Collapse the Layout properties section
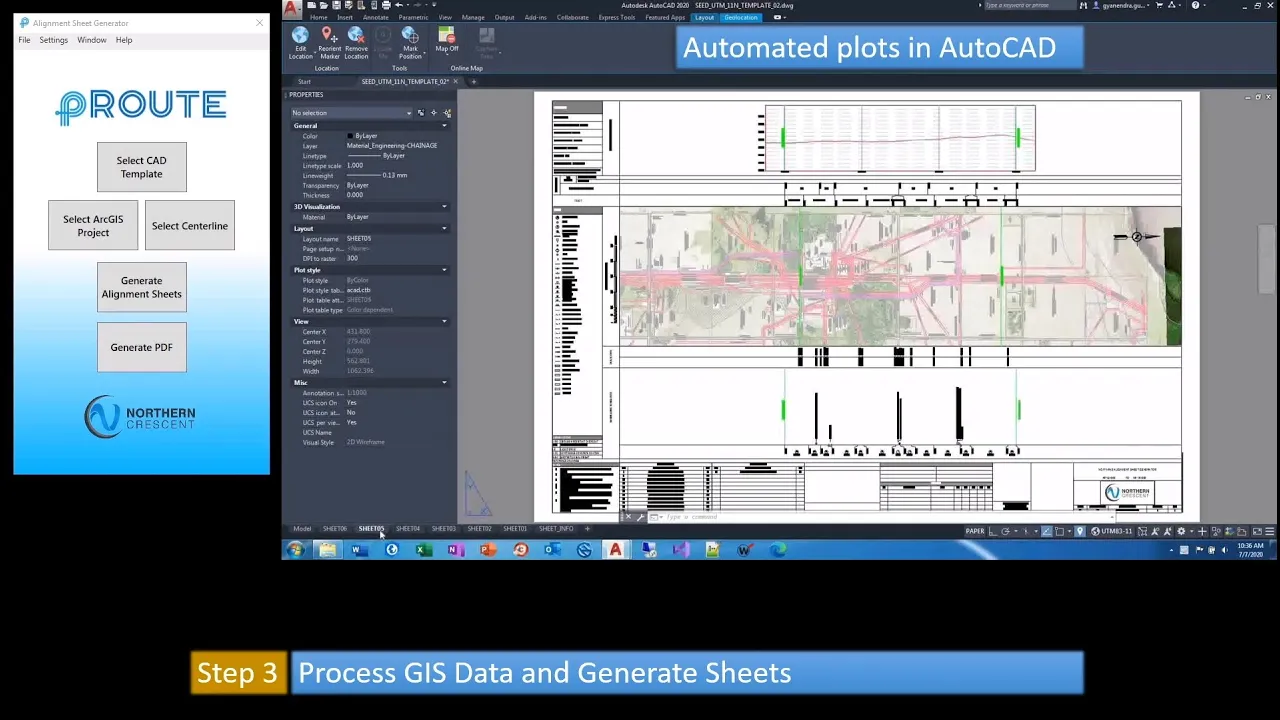Viewport: 1280px width, 720px height. 444,229
